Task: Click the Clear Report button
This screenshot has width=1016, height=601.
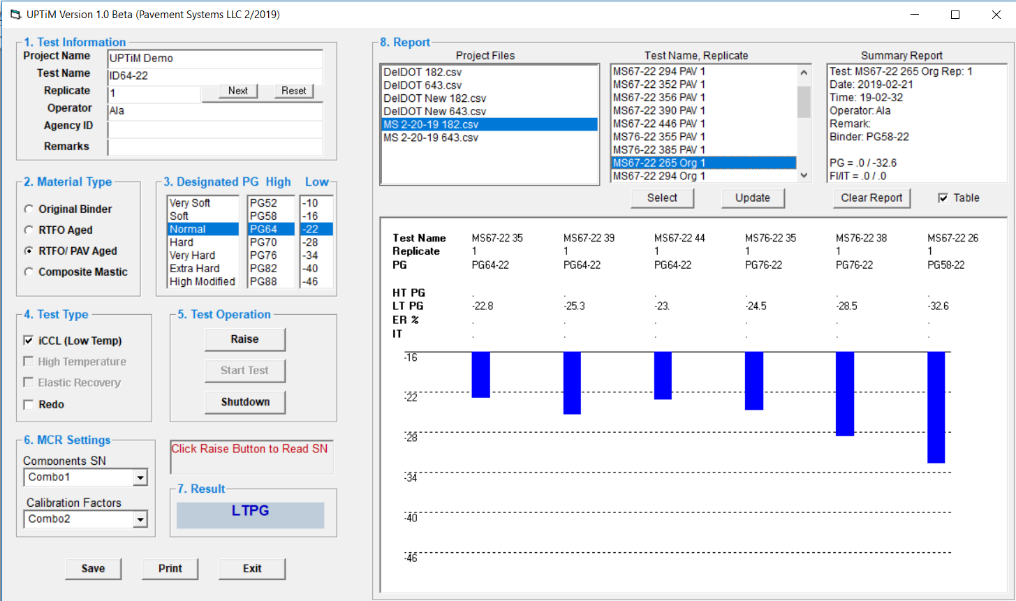Action: coord(872,198)
